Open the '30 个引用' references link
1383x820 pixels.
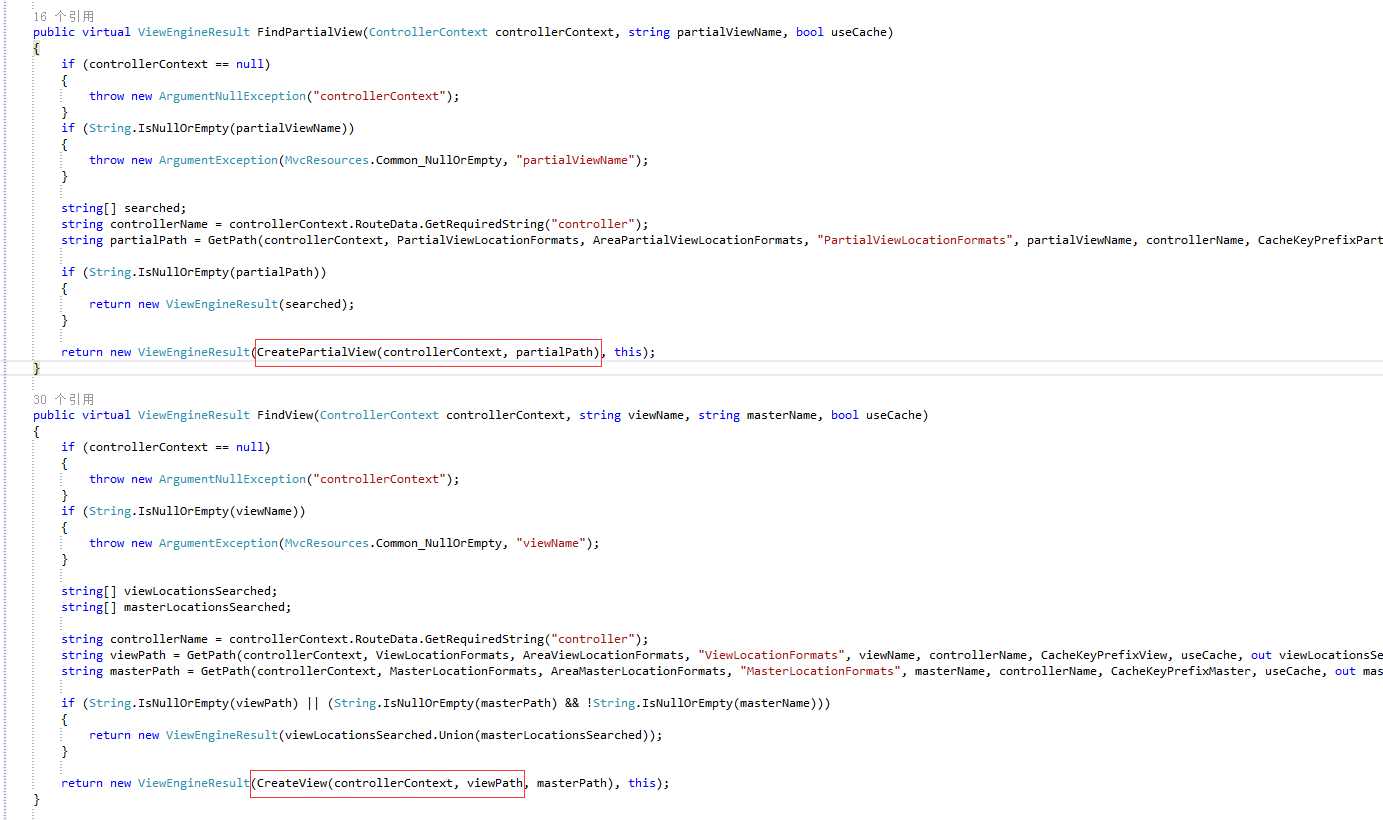(63, 399)
